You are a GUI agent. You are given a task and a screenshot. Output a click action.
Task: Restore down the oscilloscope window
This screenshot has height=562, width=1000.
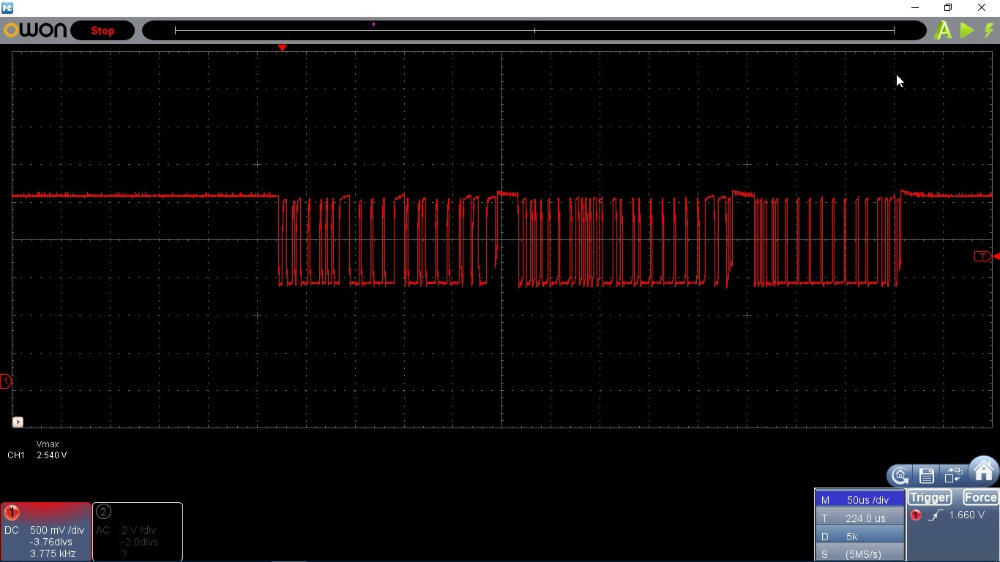coord(948,8)
